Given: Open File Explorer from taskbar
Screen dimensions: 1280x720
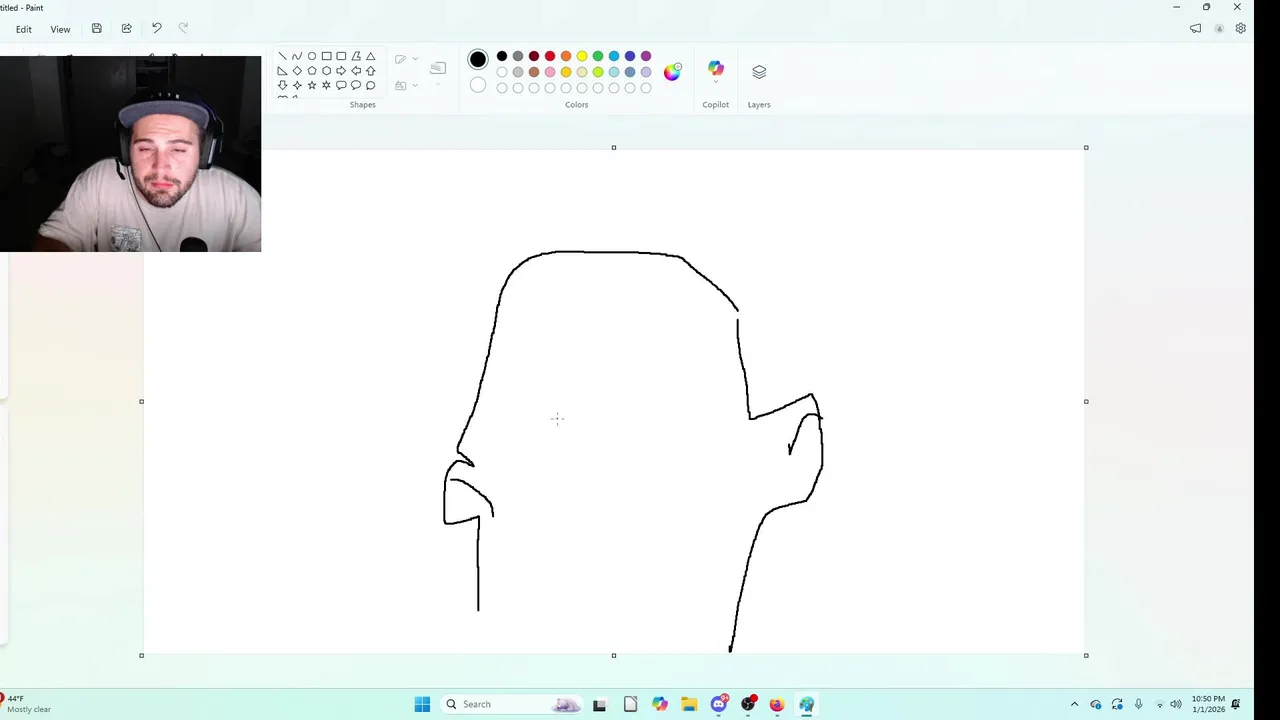Looking at the screenshot, I should [x=689, y=704].
